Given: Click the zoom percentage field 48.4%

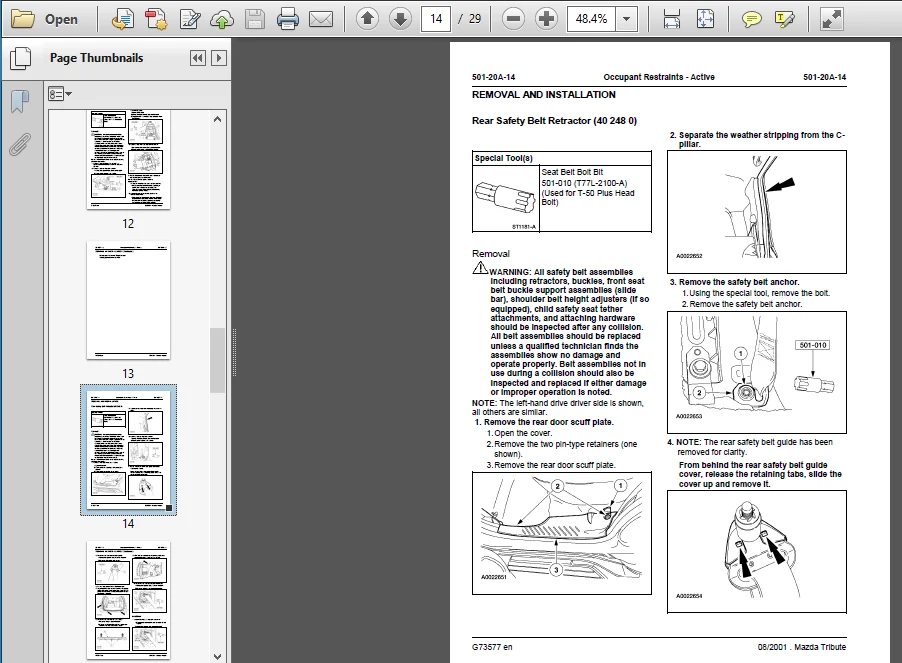Looking at the screenshot, I should (591, 19).
